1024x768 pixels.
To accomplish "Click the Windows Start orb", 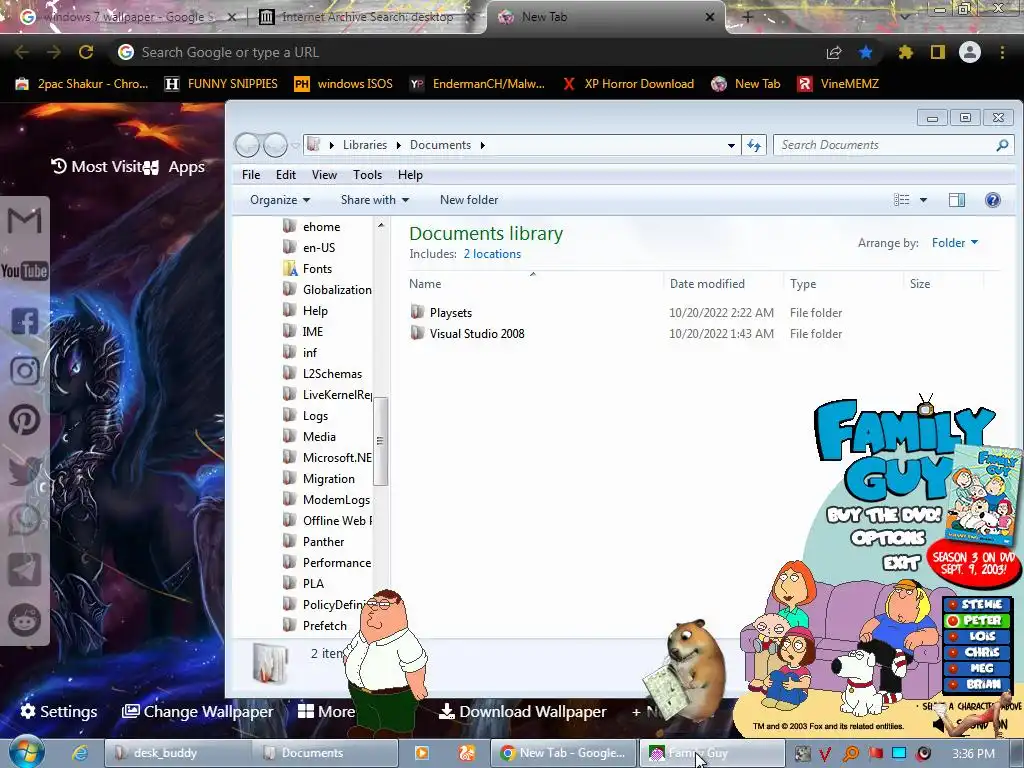I will [27, 752].
